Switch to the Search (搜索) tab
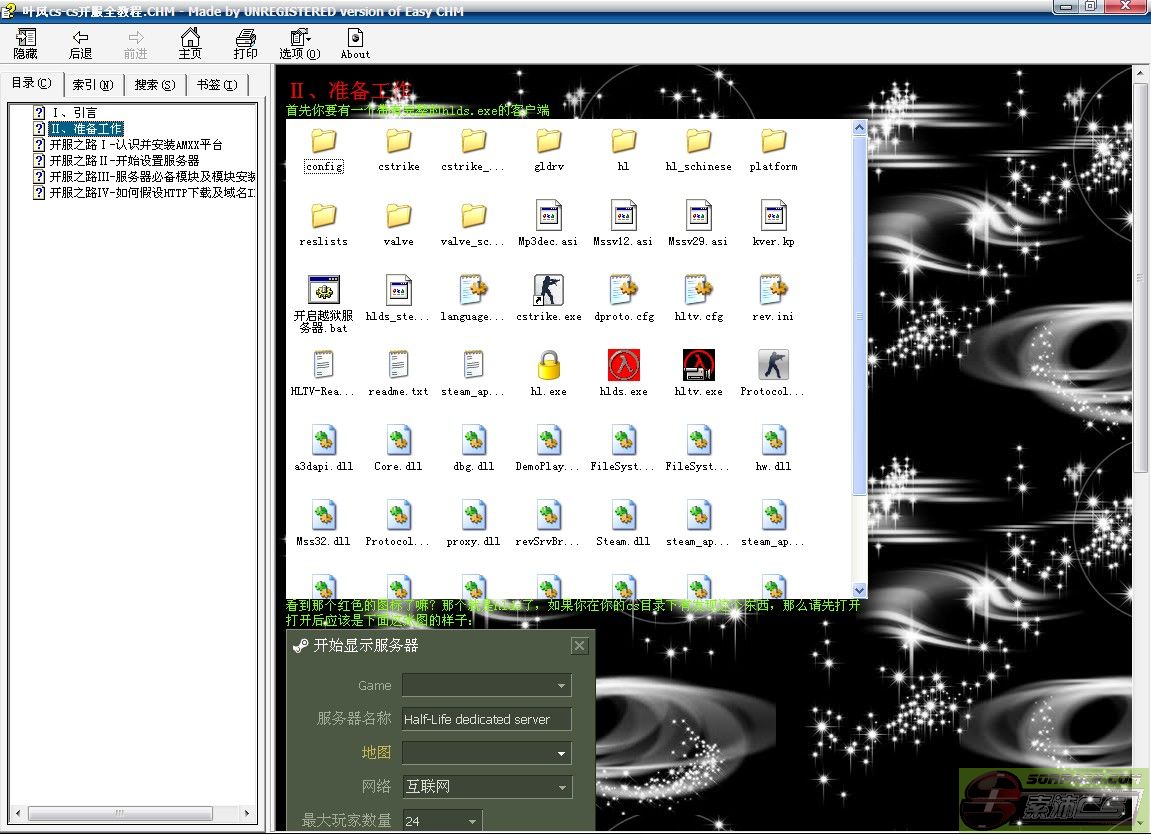The image size is (1151, 835). (155, 85)
